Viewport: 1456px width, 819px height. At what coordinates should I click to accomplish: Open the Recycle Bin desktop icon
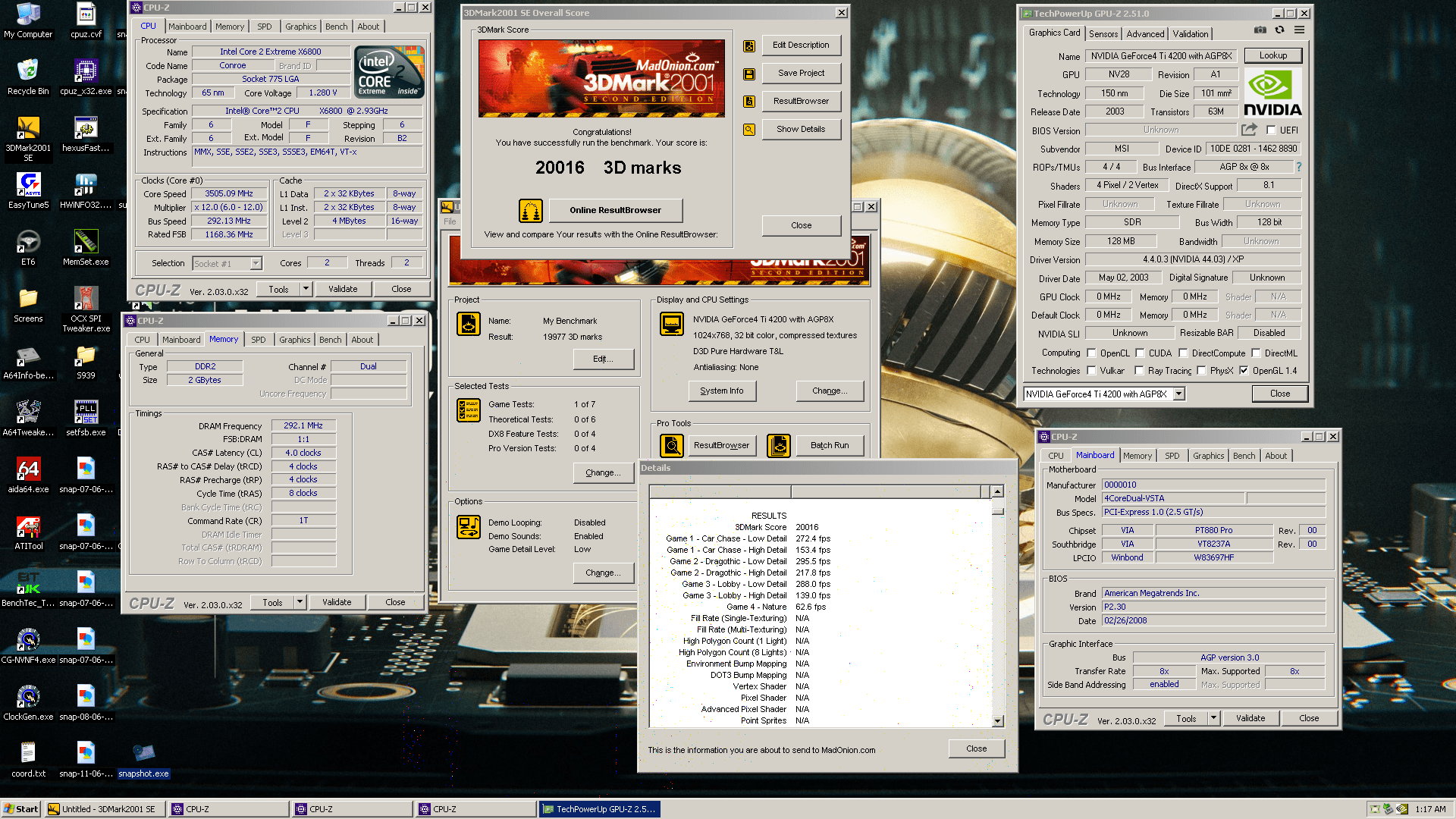28,77
